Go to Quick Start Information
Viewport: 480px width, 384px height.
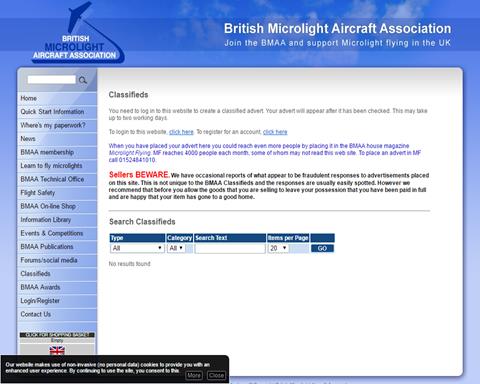click(x=57, y=112)
